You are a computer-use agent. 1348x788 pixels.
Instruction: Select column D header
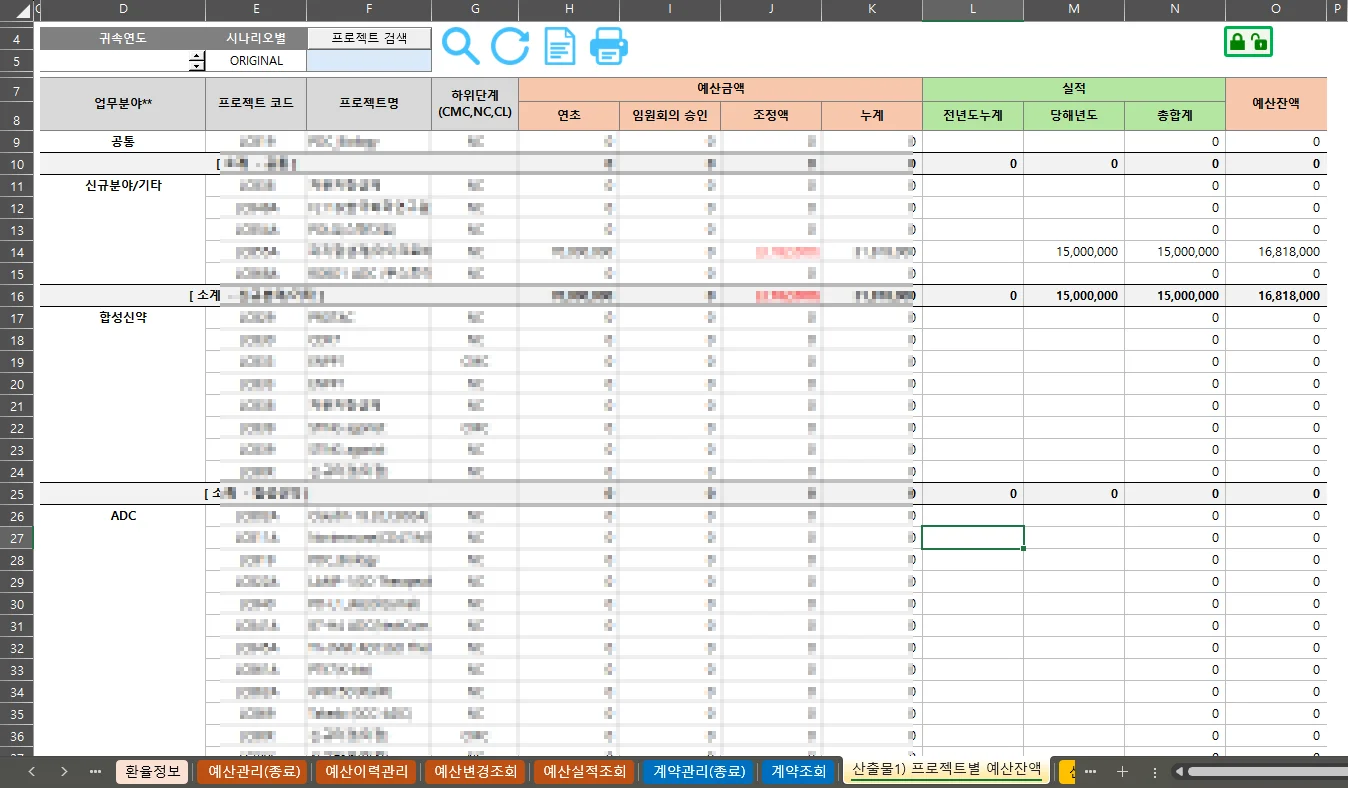(122, 10)
